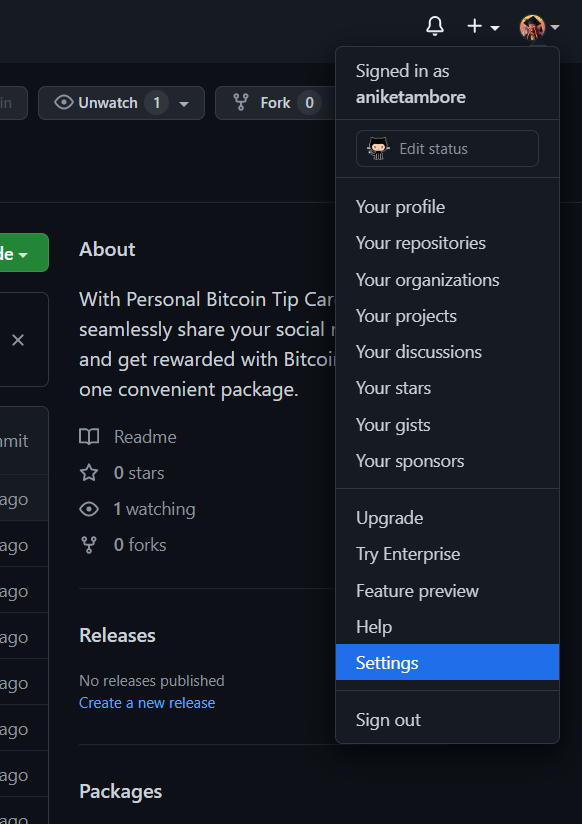Dismiss the panel with the X icon
582x824 pixels.
(x=18, y=341)
